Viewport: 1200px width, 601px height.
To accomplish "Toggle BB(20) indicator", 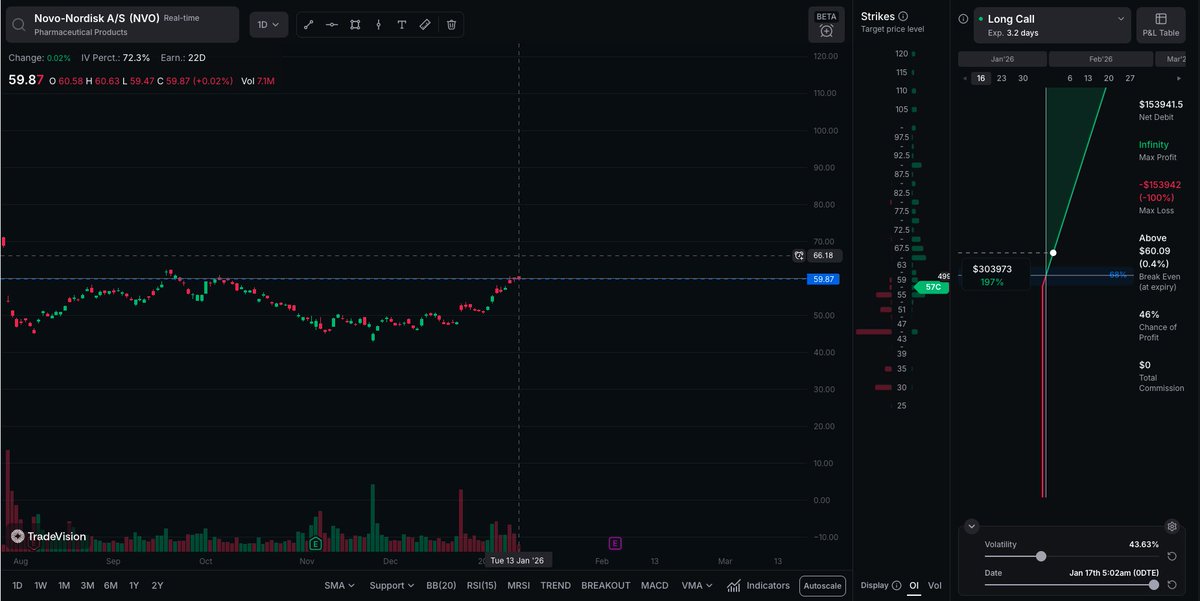I will 441,585.
